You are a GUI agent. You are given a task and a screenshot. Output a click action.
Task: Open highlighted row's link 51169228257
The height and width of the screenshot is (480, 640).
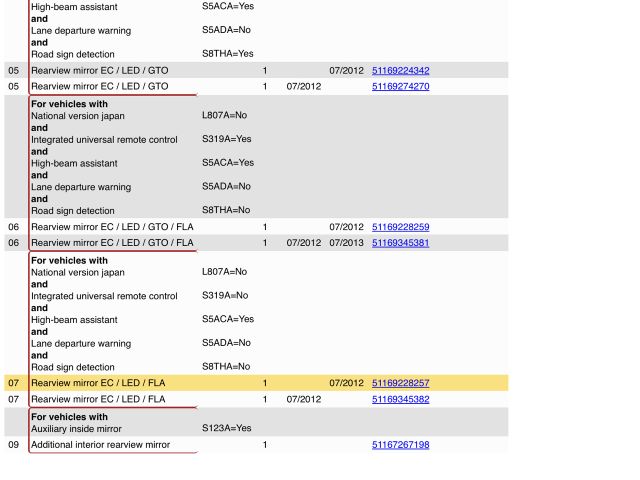400,383
